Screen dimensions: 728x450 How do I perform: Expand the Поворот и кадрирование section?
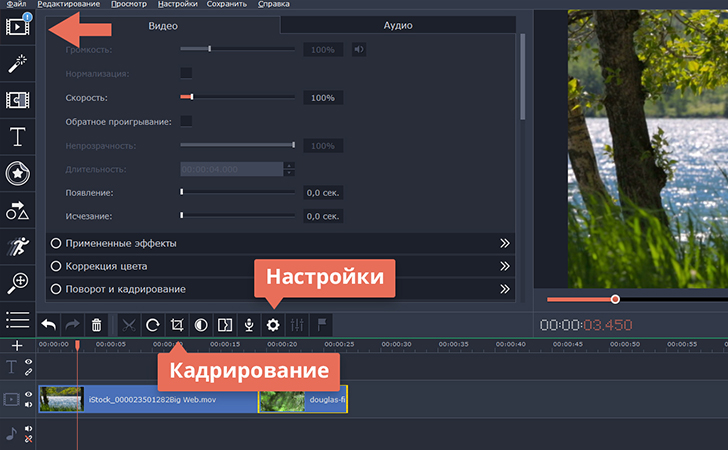point(280,289)
